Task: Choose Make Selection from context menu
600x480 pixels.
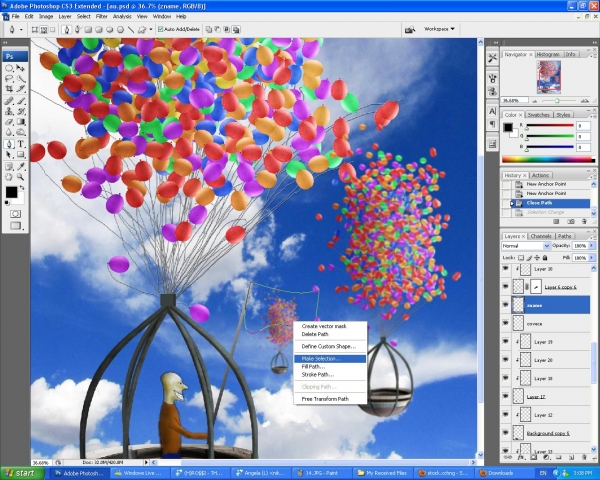Action: pyautogui.click(x=330, y=359)
